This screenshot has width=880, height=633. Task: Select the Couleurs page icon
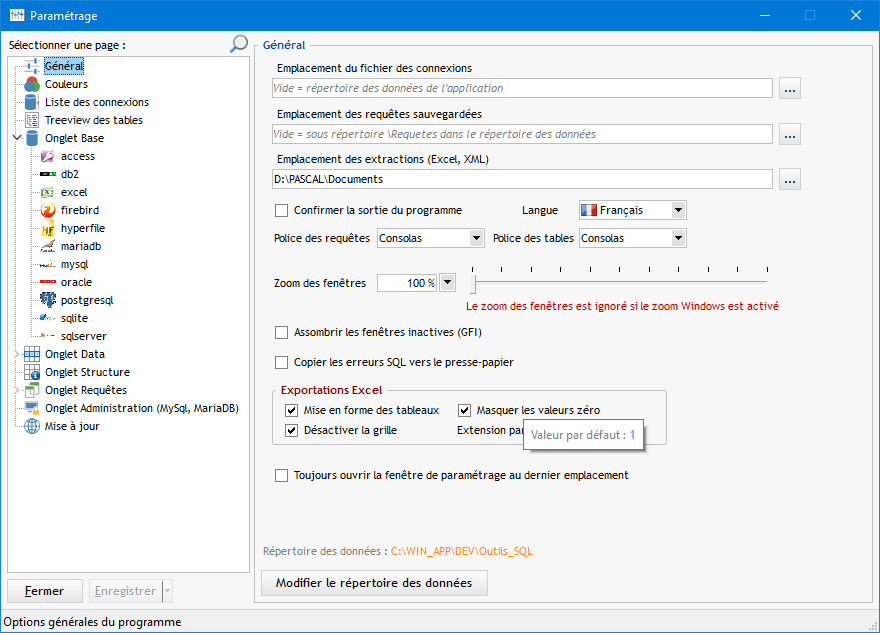click(x=32, y=84)
